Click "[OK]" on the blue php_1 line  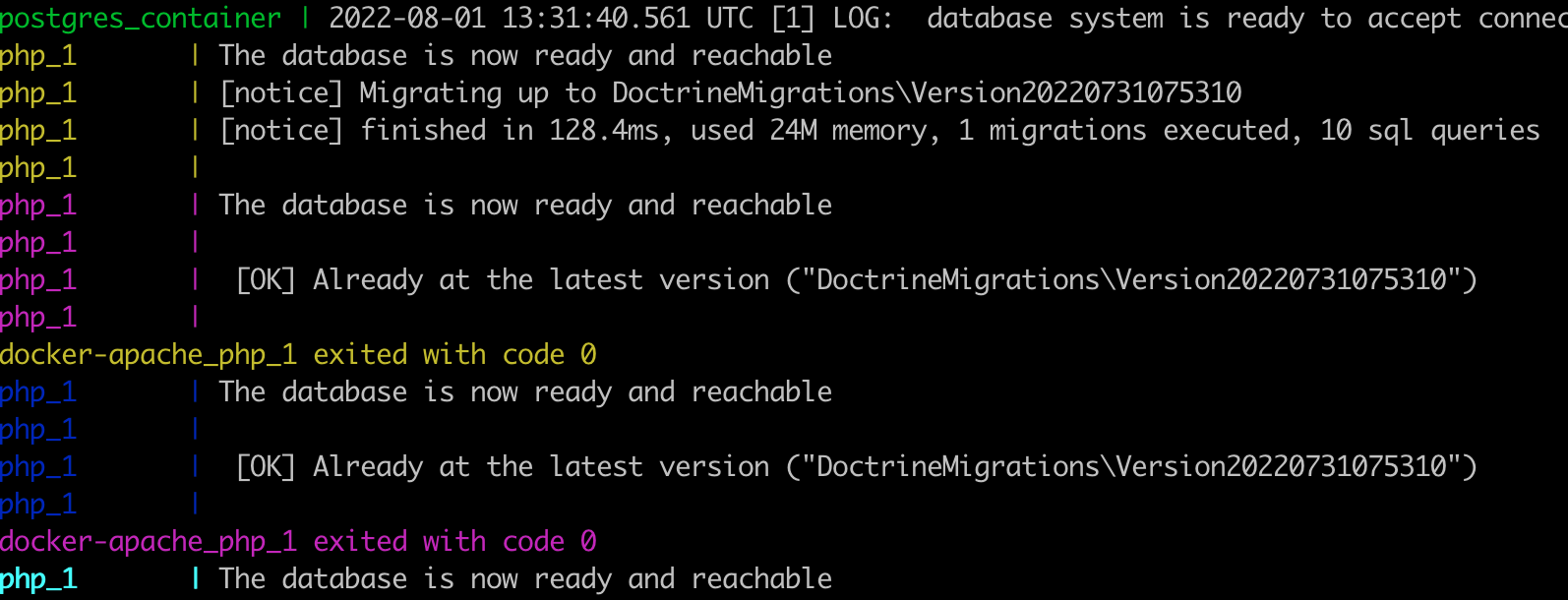click(266, 467)
